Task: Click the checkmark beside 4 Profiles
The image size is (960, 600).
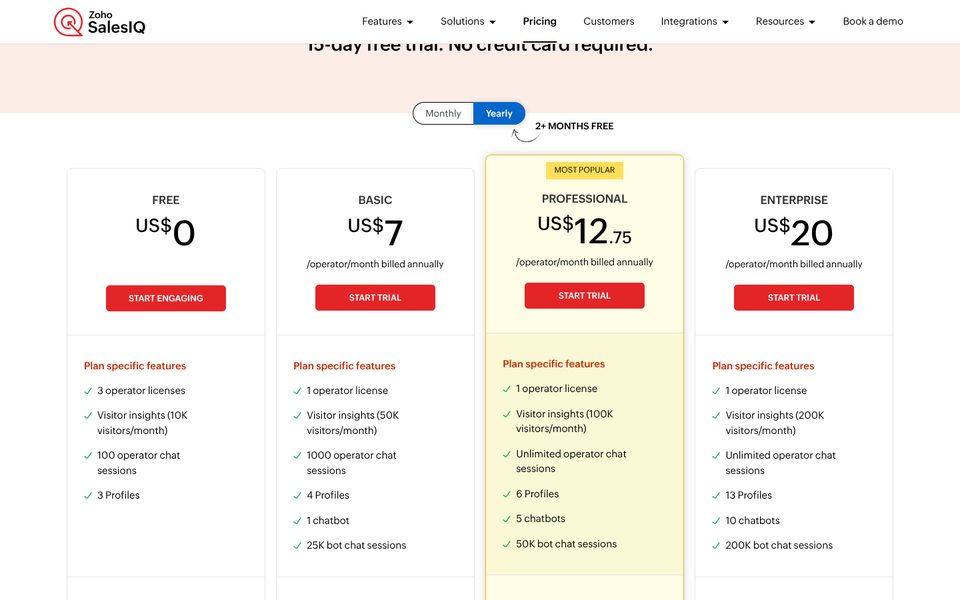Action: coord(298,495)
